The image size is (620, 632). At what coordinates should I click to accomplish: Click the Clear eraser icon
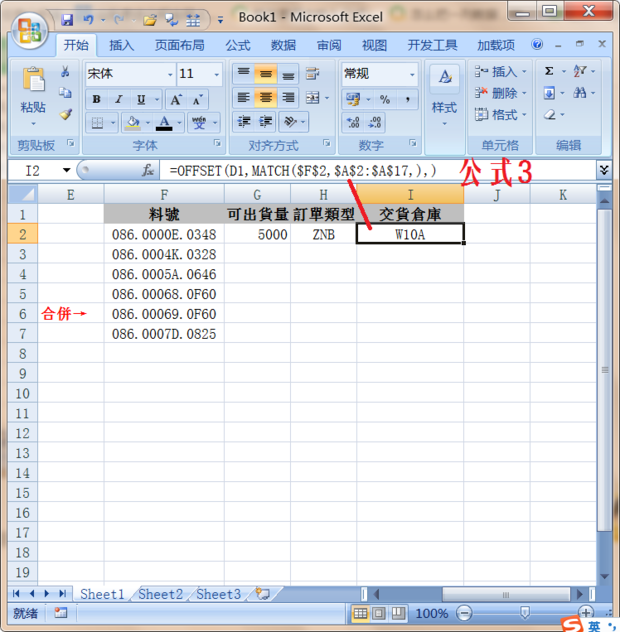click(x=549, y=115)
